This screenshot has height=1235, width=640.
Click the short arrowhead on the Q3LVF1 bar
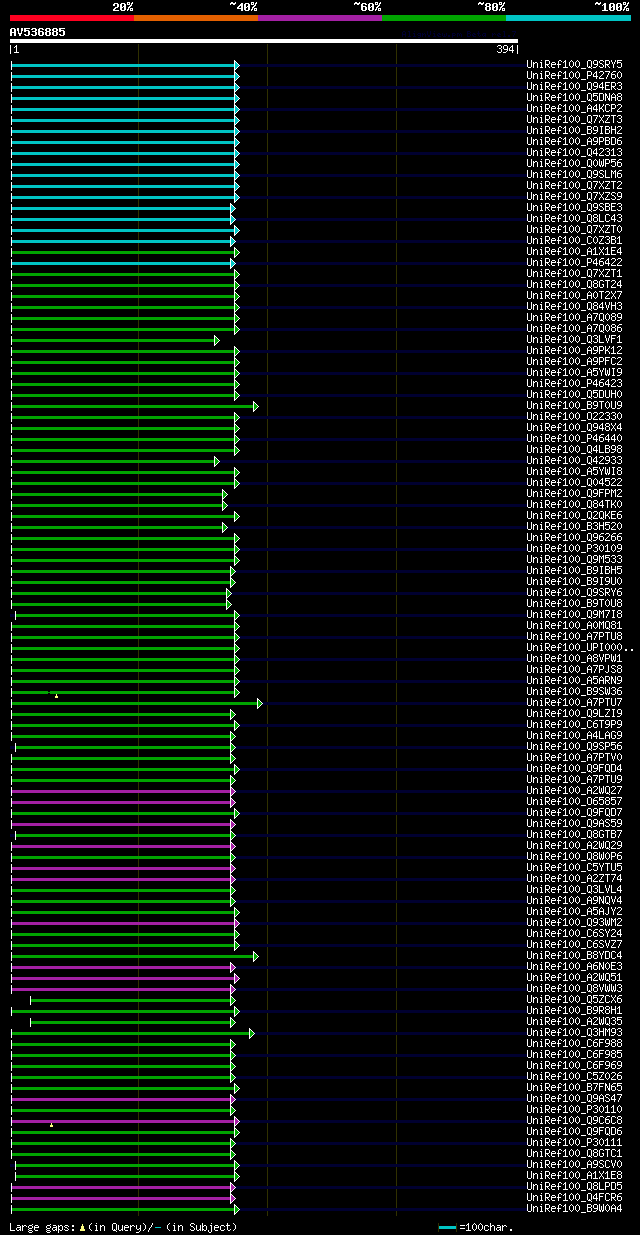click(216, 340)
